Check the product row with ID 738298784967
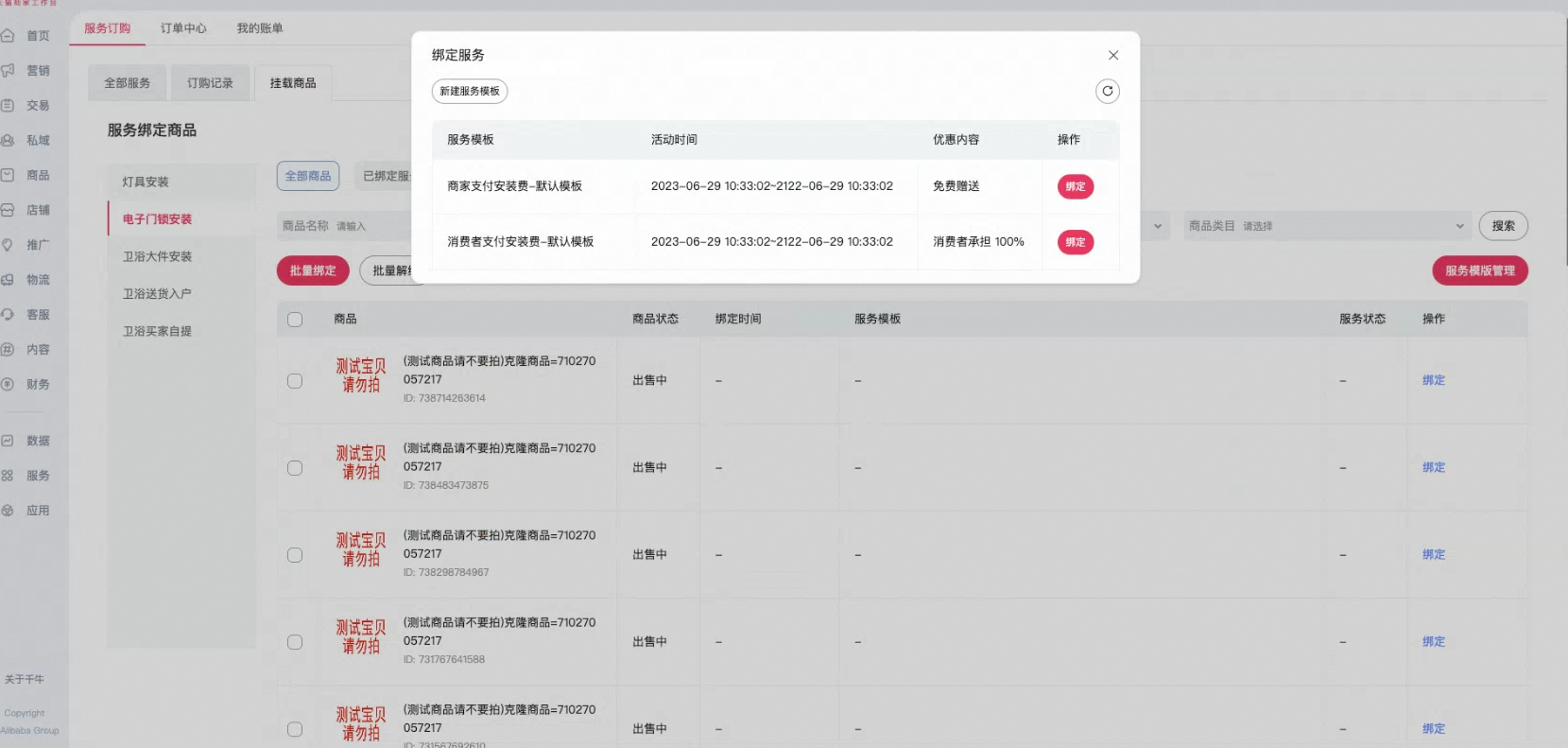Image resolution: width=1568 pixels, height=748 pixels. tap(295, 555)
